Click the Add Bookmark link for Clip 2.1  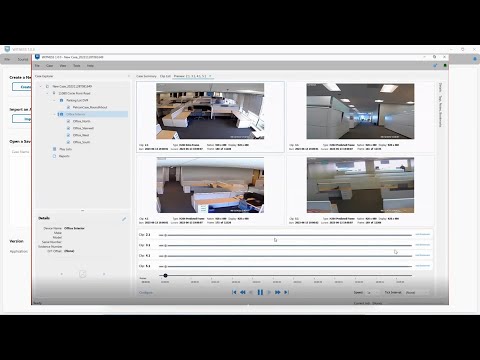click(422, 235)
